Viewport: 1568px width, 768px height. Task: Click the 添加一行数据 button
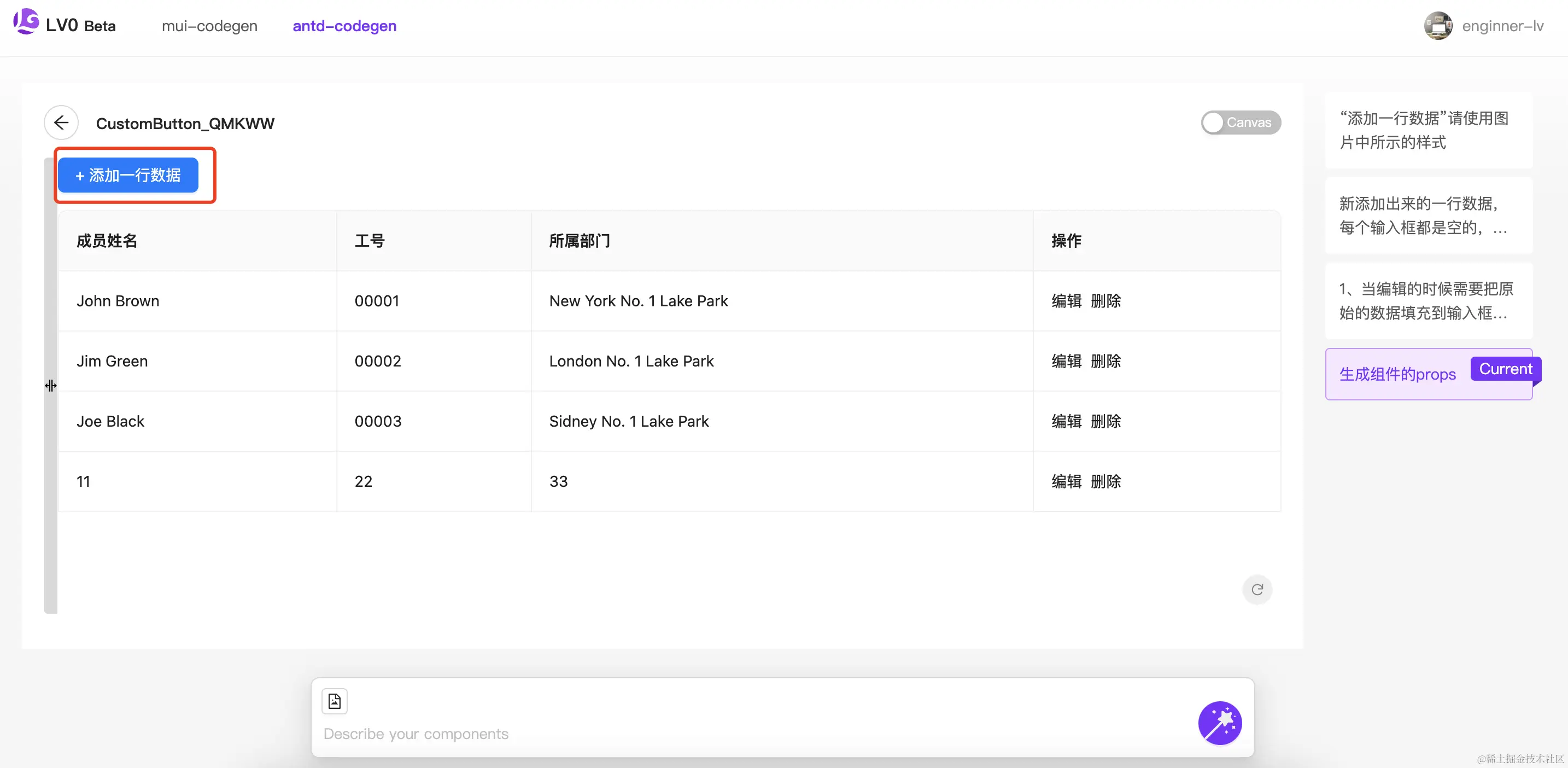tap(128, 176)
